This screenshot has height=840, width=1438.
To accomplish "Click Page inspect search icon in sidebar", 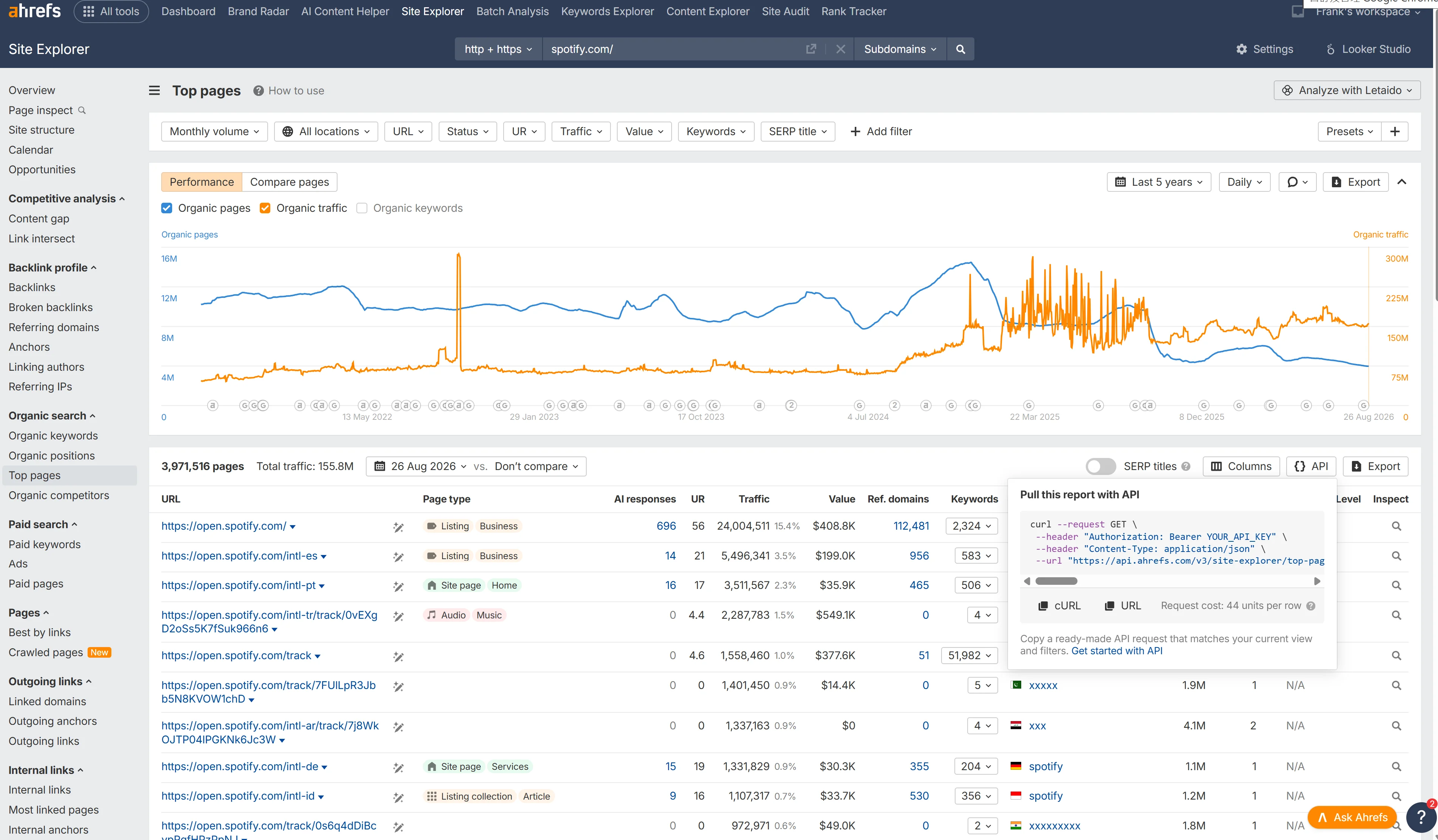I will coord(82,110).
